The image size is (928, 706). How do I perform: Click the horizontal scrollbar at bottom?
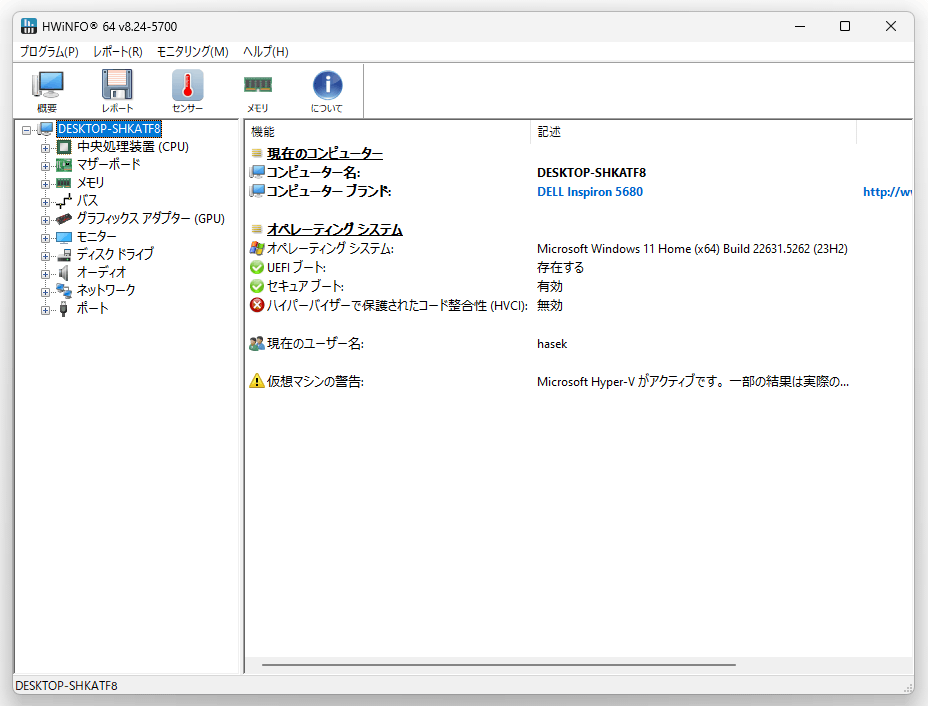[498, 665]
